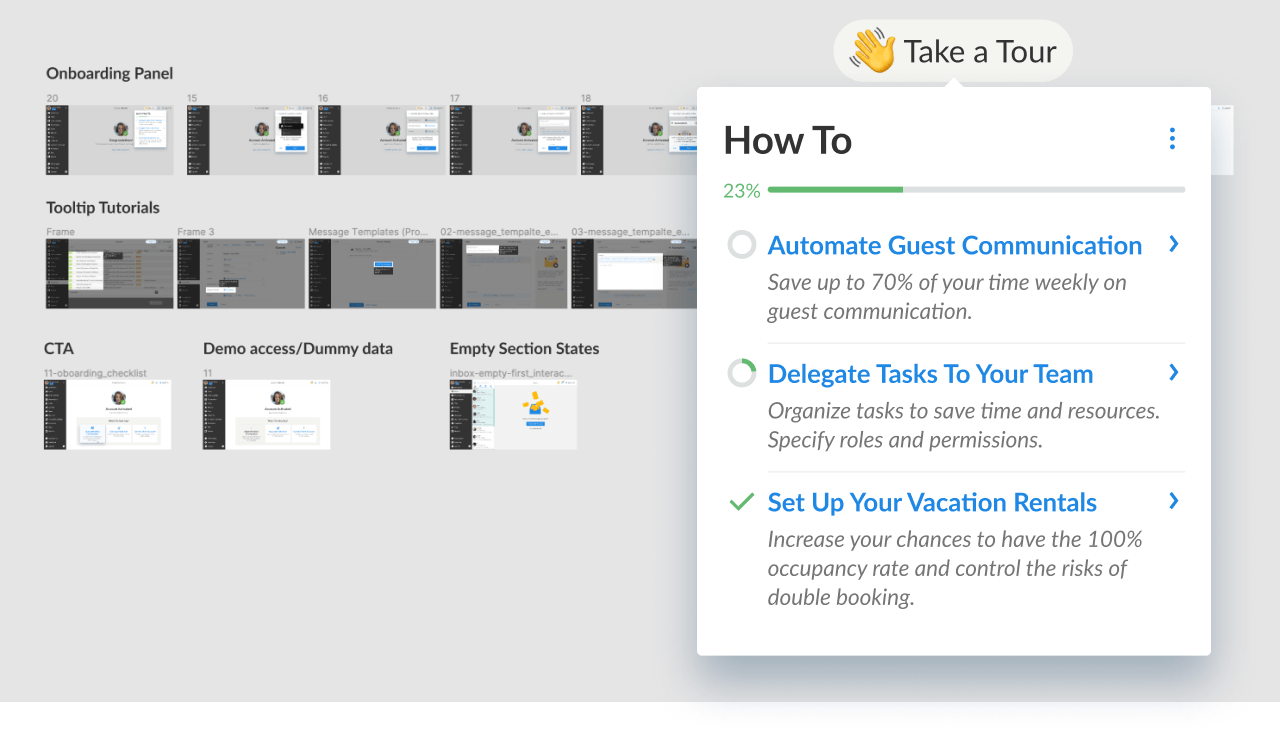1280x733 pixels.
Task: Select Onboarding Panel thumbnail number 16
Action: [x=381, y=140]
